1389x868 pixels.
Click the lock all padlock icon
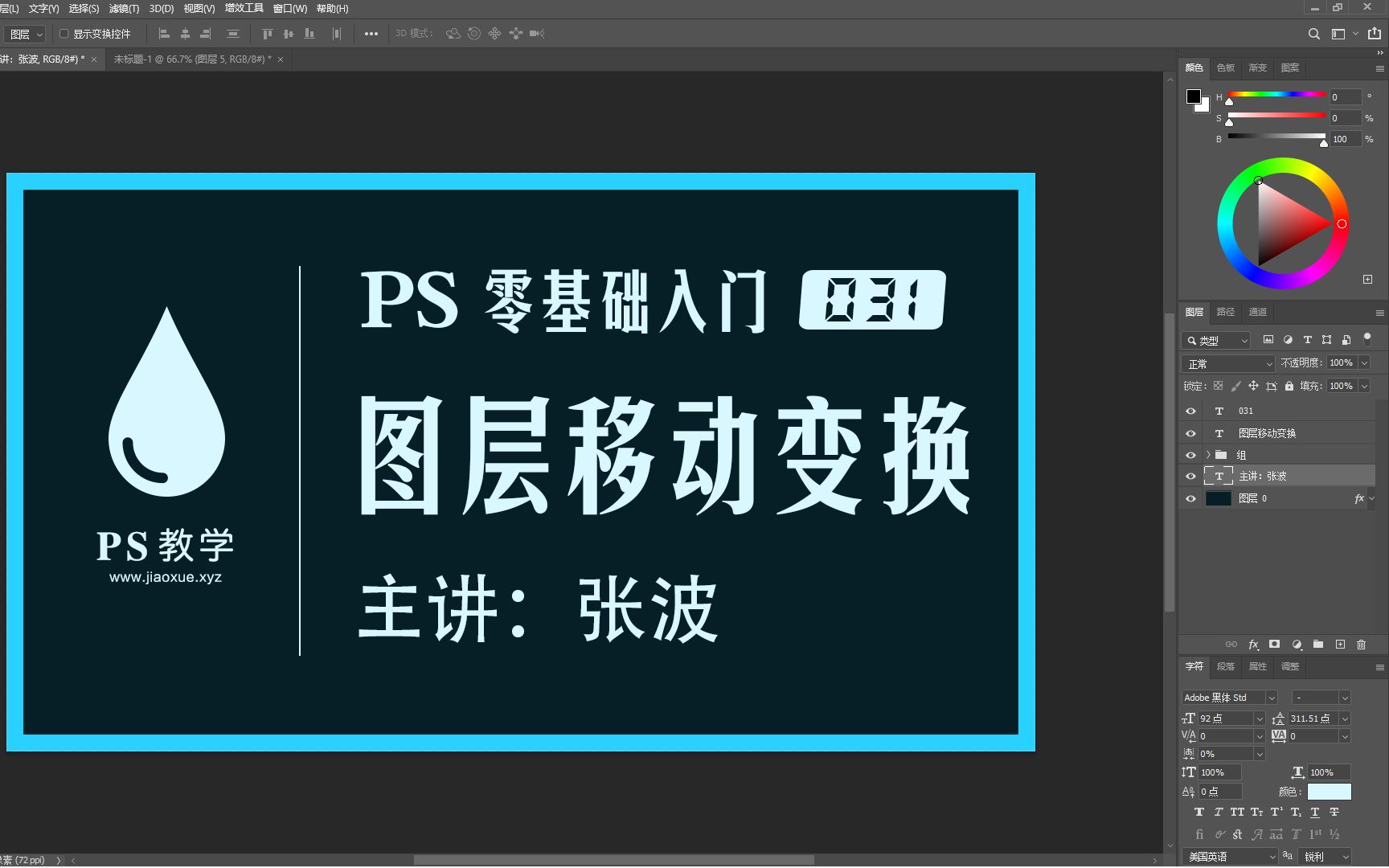pyautogui.click(x=1289, y=386)
